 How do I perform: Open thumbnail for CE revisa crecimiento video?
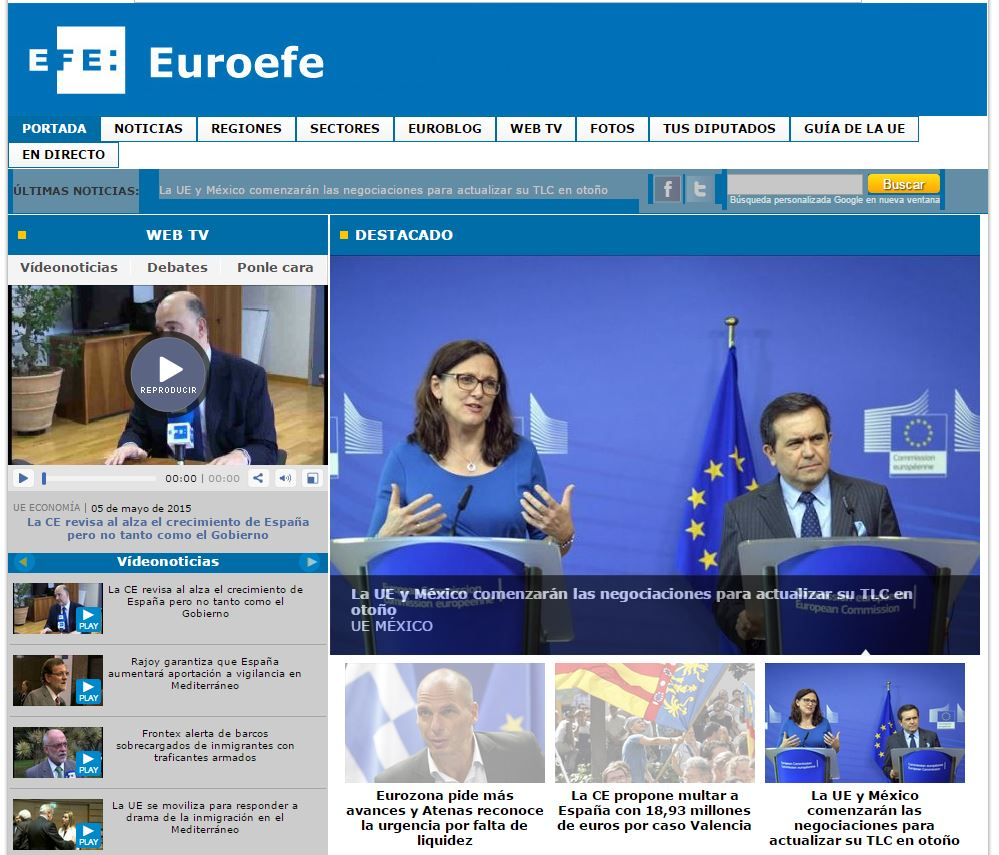tap(58, 608)
